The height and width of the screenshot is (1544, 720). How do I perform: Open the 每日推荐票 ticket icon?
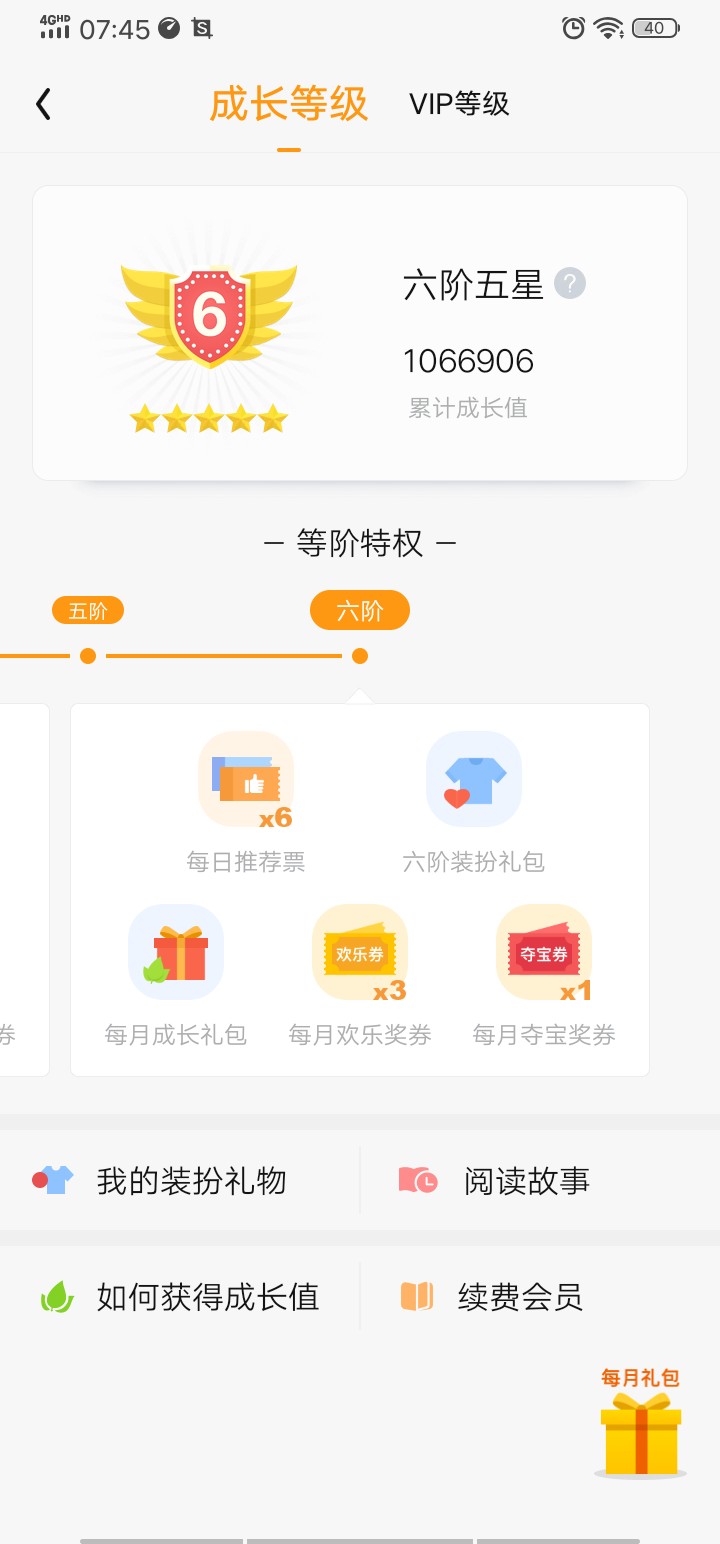[246, 779]
